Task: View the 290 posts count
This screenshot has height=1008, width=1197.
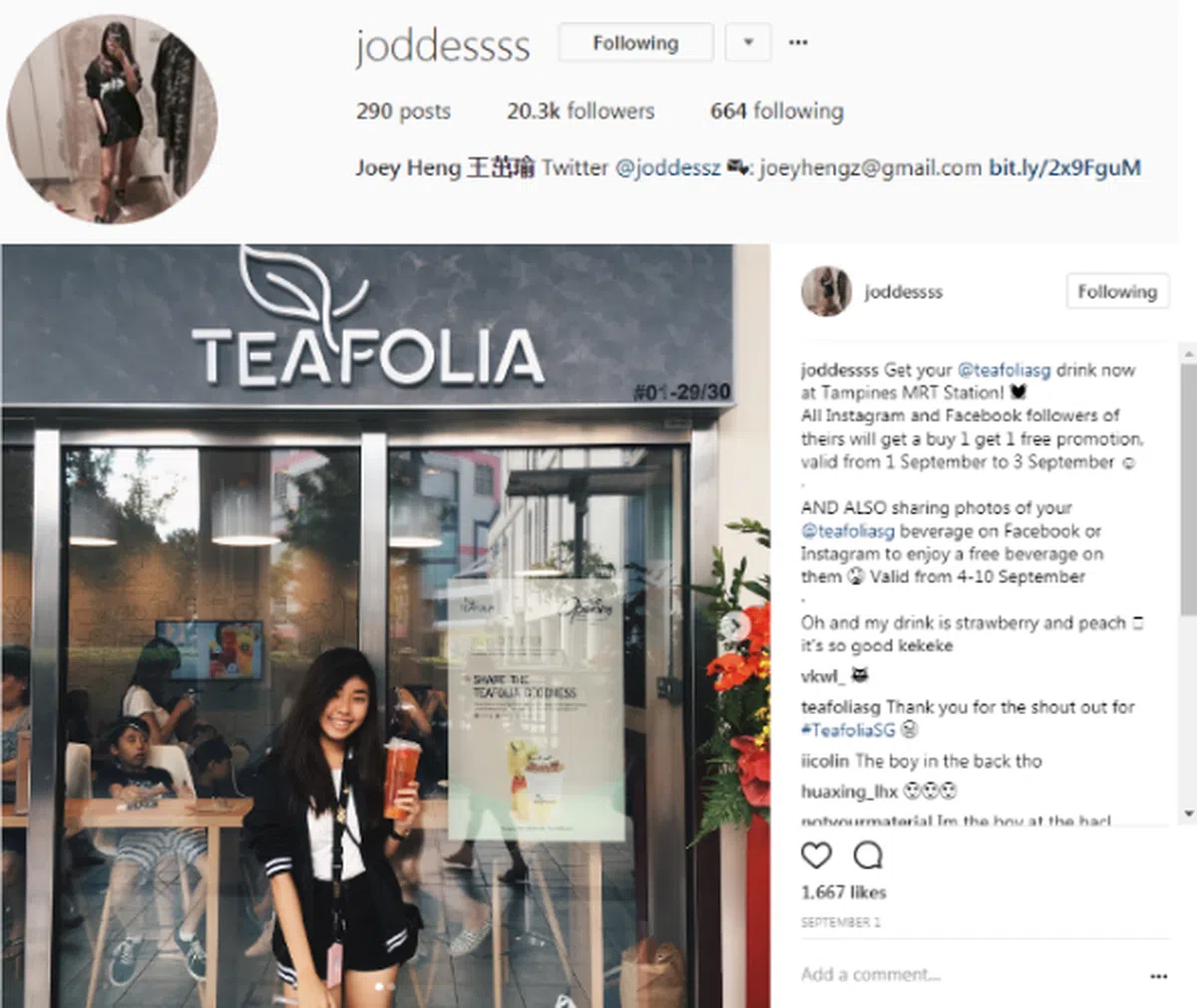Action: click(x=403, y=111)
